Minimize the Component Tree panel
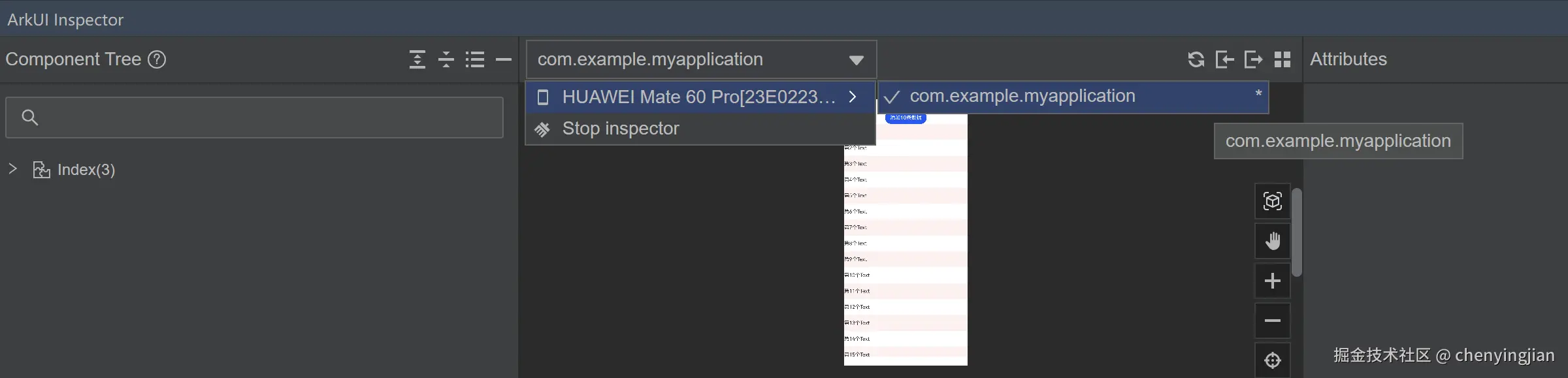This screenshot has height=378, width=1568. (x=503, y=59)
